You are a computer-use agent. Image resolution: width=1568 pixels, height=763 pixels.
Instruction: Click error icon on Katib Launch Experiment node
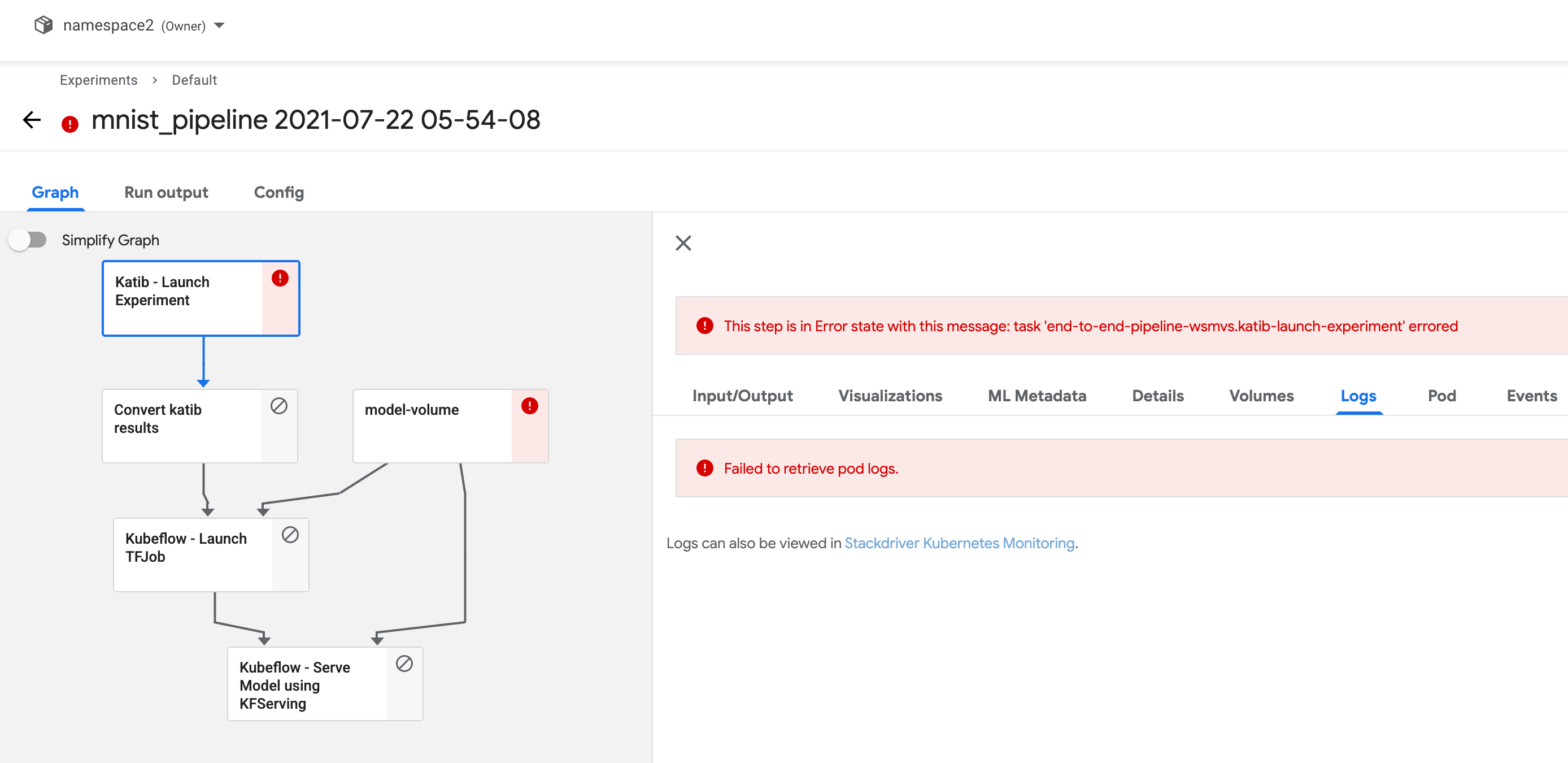click(x=280, y=278)
